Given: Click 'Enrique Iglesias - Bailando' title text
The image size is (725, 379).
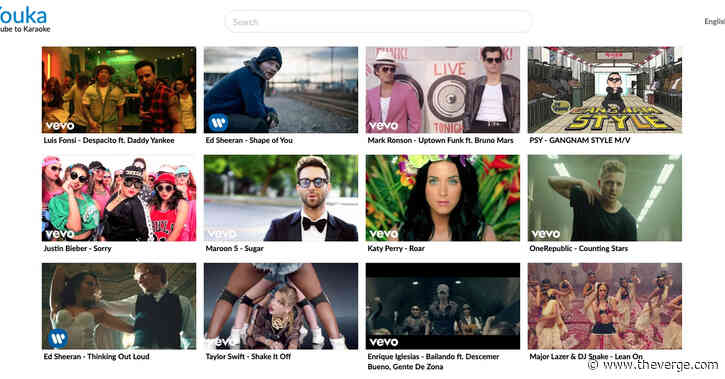Looking at the screenshot, I should click(x=433, y=361).
